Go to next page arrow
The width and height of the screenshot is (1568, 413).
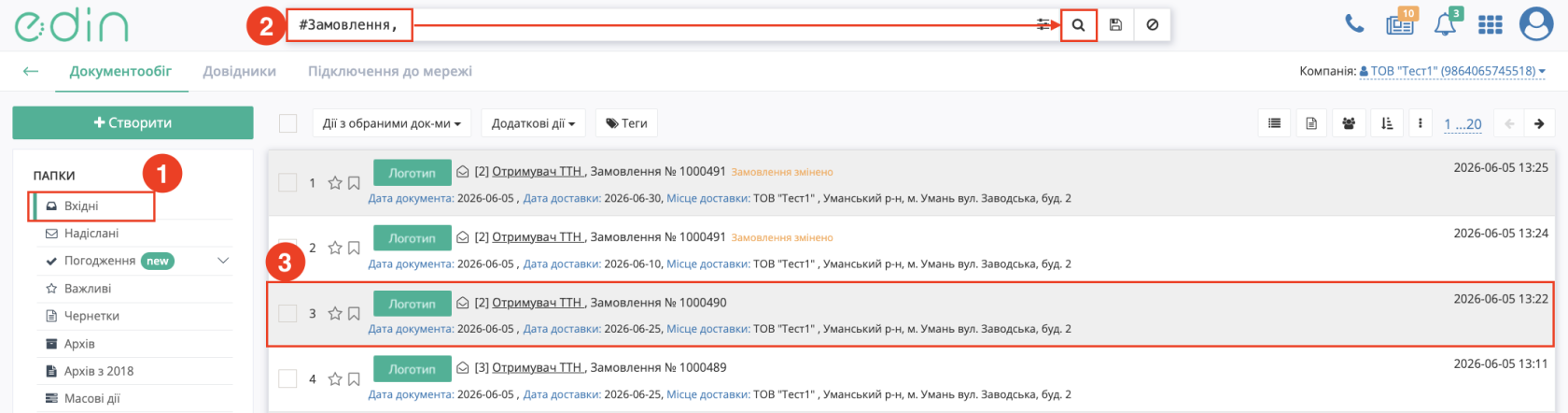(x=1539, y=123)
